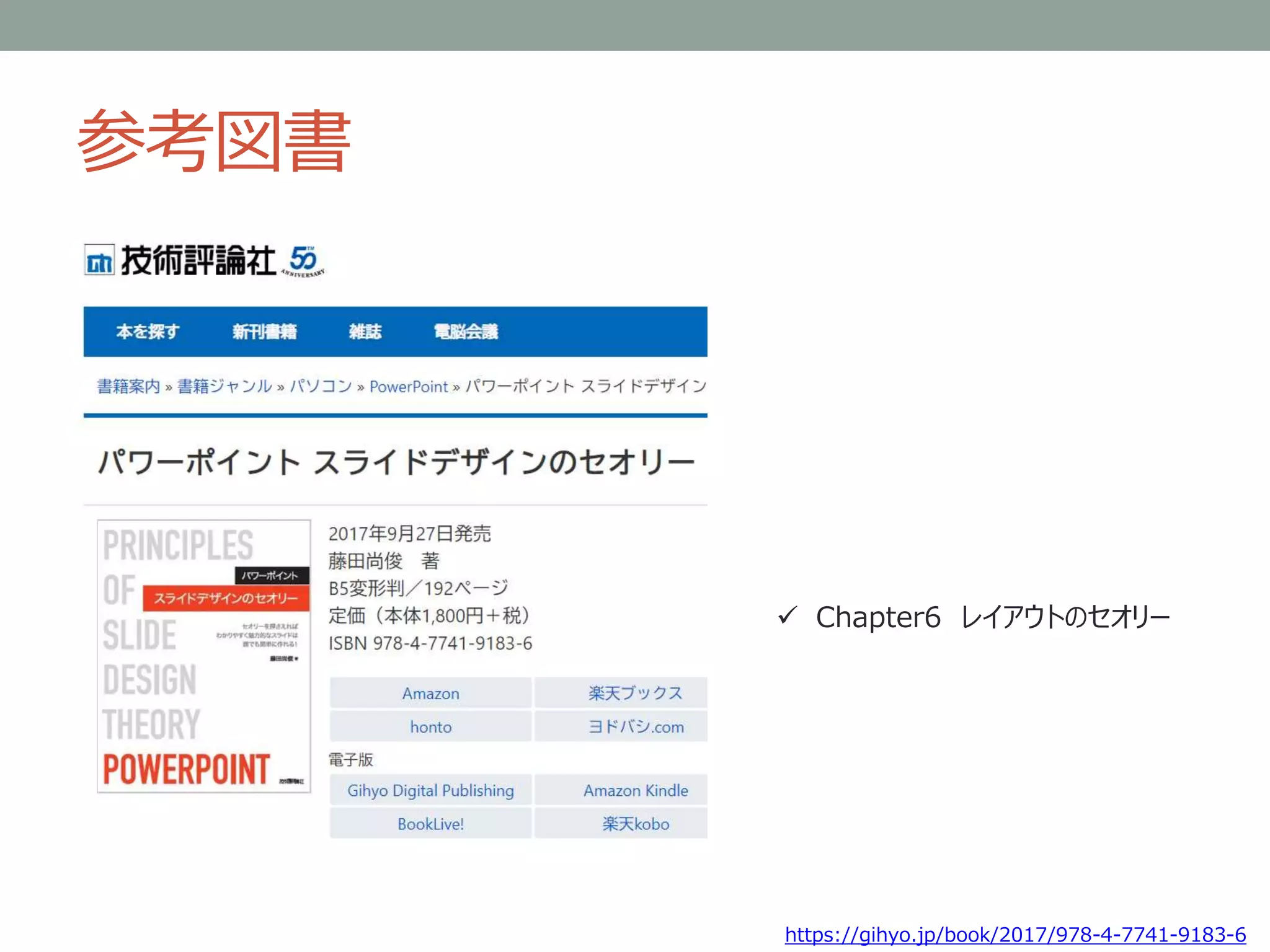Choose the ヨドバシ.com store button
Image resolution: width=1270 pixels, height=952 pixels.
point(636,726)
